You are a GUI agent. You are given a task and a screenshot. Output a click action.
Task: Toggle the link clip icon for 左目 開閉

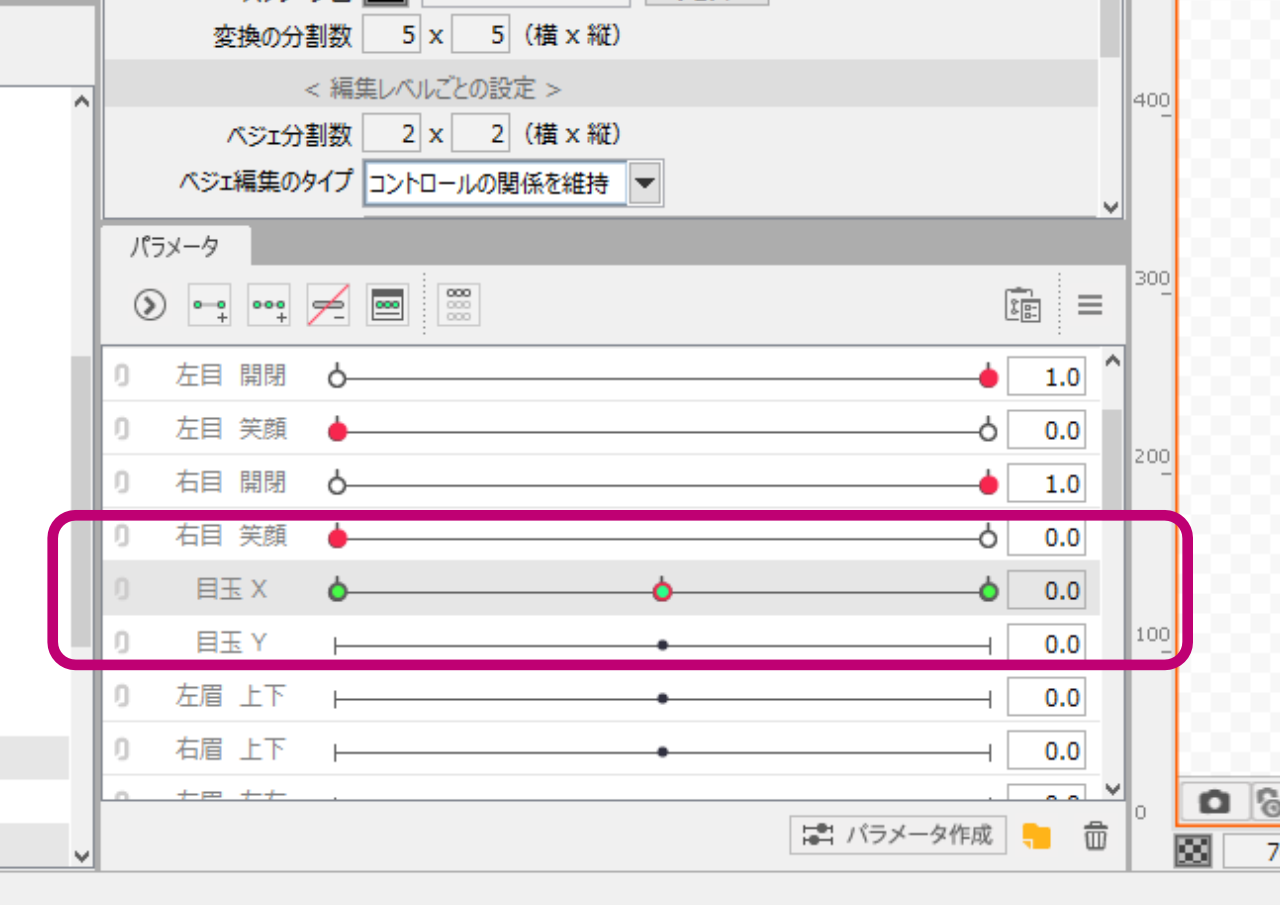click(x=121, y=376)
